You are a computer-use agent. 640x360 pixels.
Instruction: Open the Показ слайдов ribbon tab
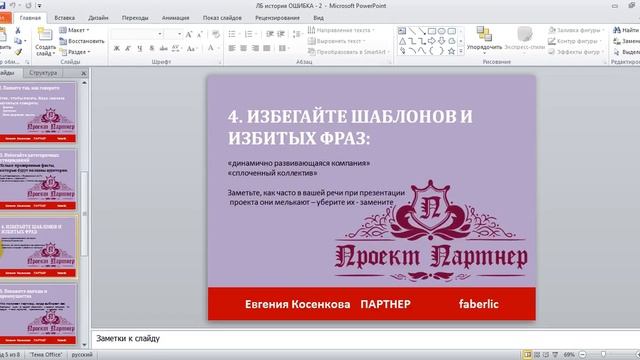[222, 18]
